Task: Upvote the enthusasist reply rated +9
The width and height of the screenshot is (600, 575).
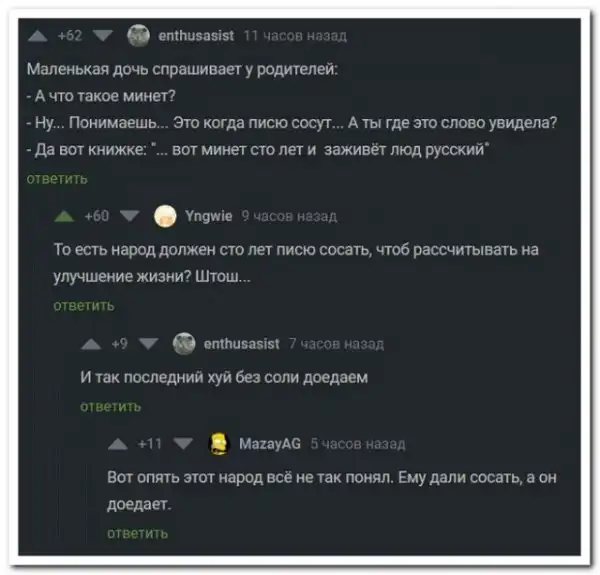Action: 91,344
